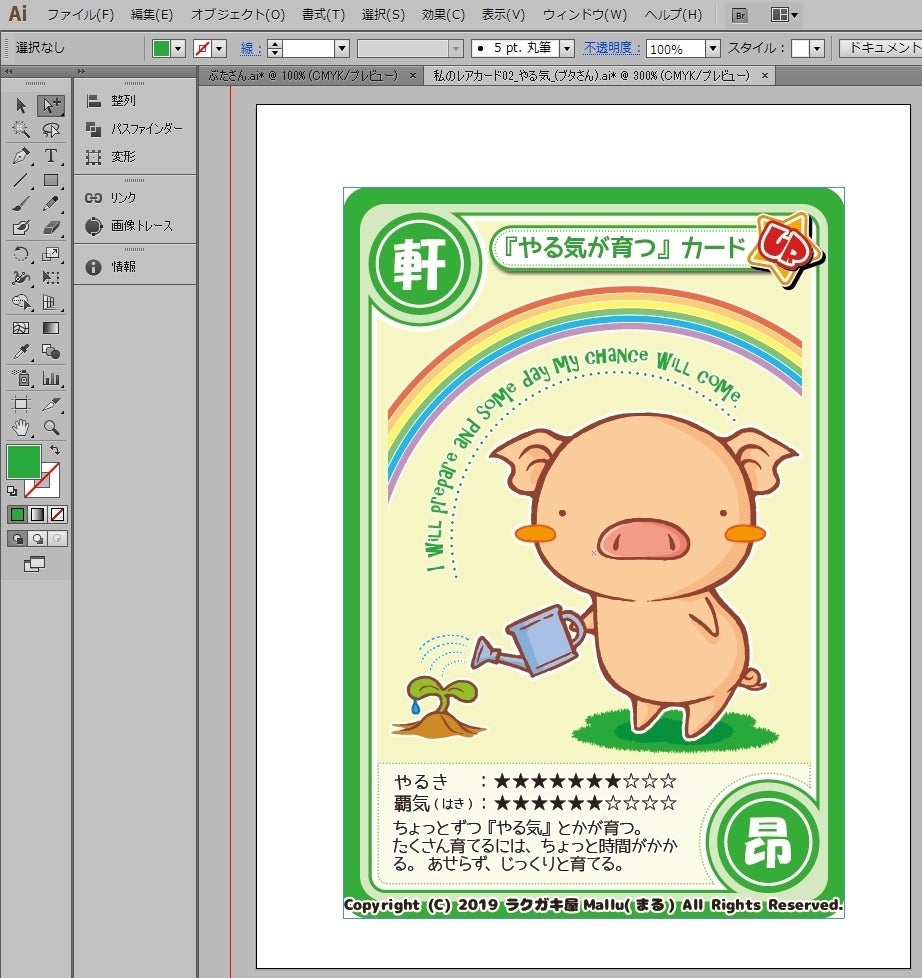The height and width of the screenshot is (978, 922).
Task: Select the Hand tool
Action: (x=21, y=427)
